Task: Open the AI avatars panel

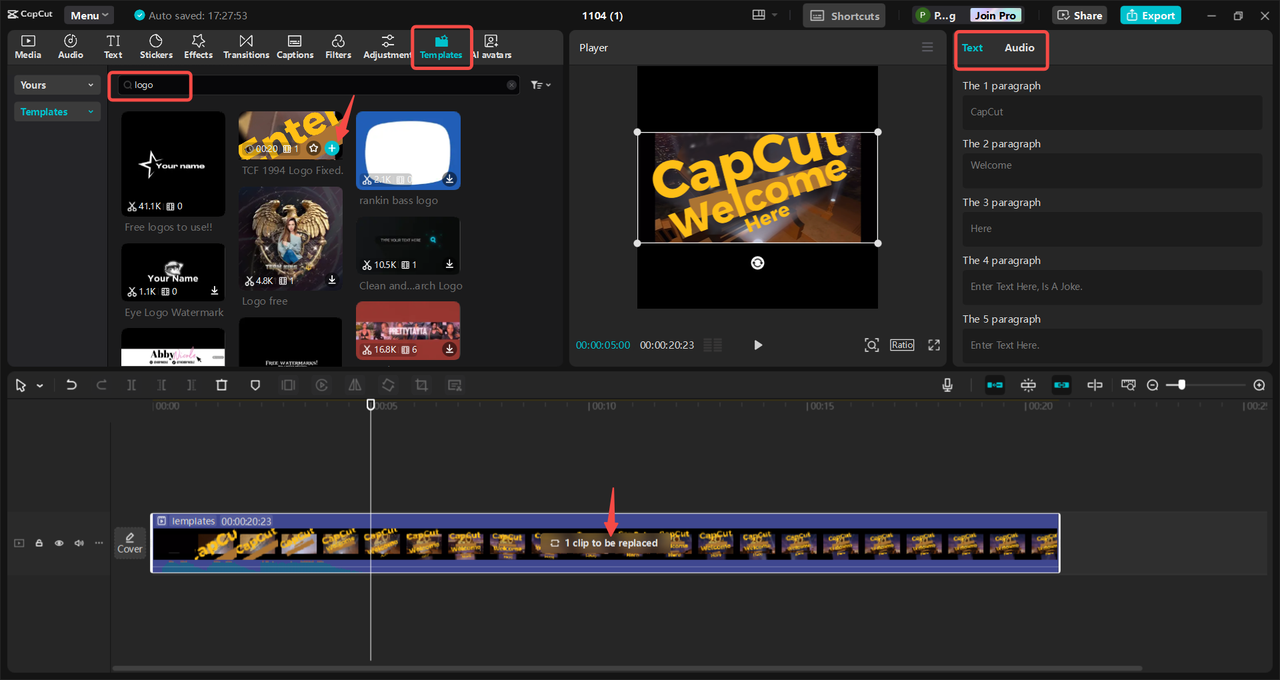Action: click(x=491, y=46)
